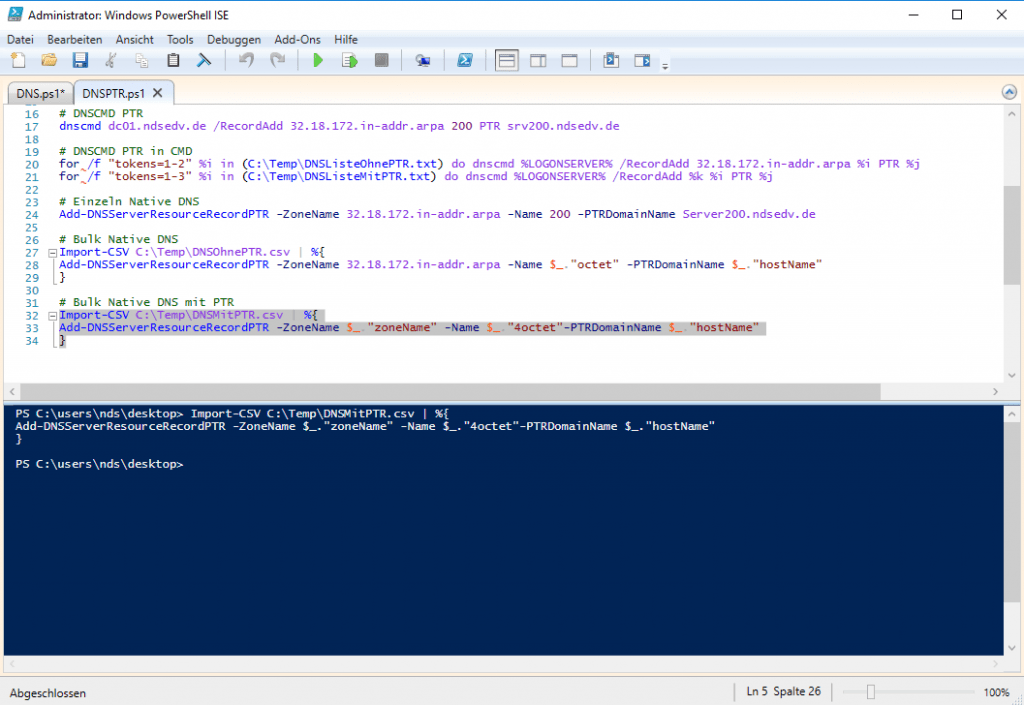Viewport: 1024px width, 705px height.
Task: Open the toolbar overflow options
Action: (664, 65)
